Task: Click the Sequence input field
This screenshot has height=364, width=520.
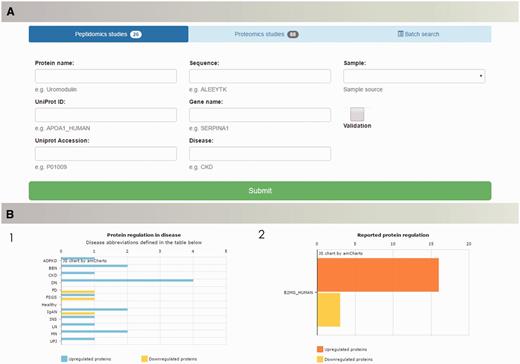Action: 260,76
